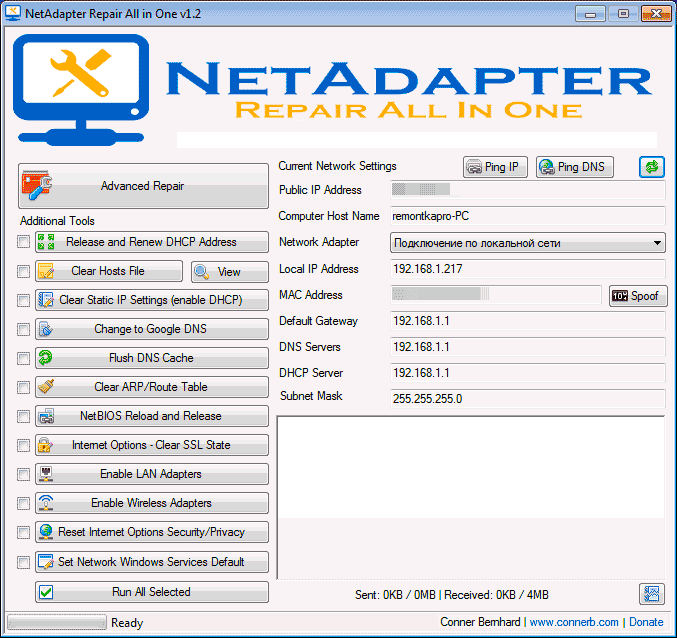The height and width of the screenshot is (638, 677).
Task: Enable the Flush DNS Cache checkbox
Action: [23, 358]
